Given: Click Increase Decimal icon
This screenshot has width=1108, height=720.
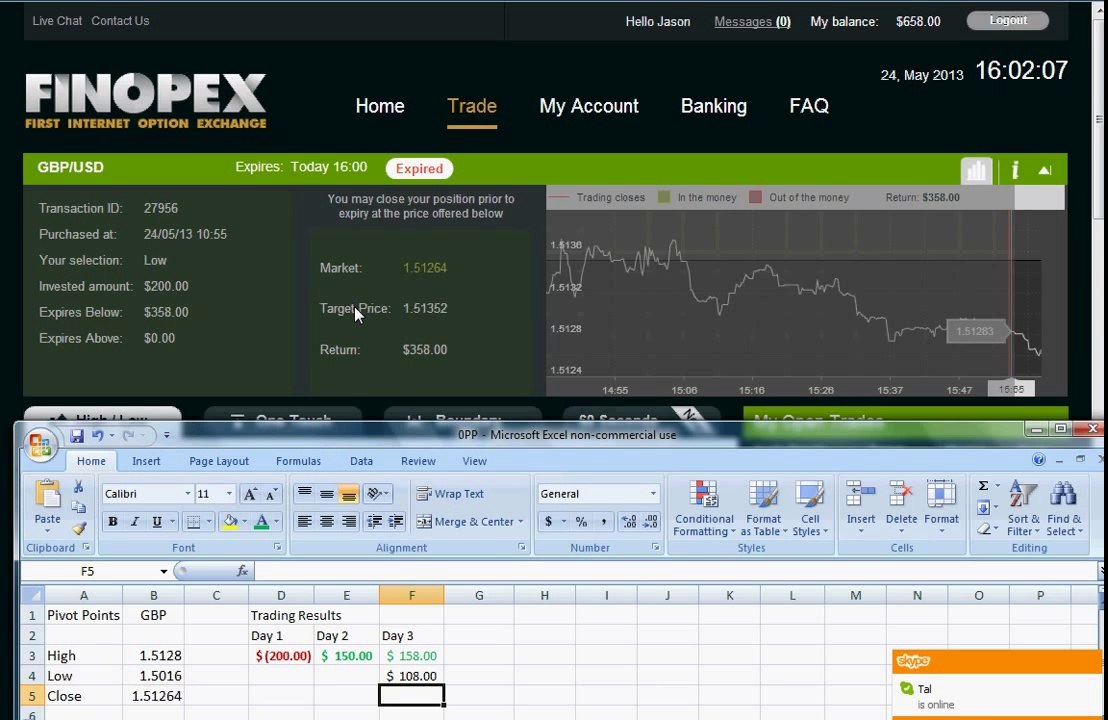Looking at the screenshot, I should 628,521.
